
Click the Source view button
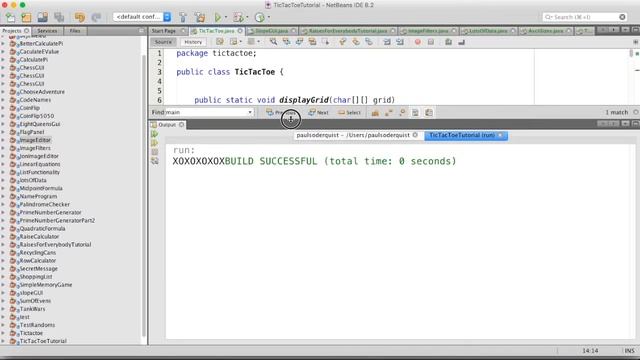pyautogui.click(x=163, y=42)
